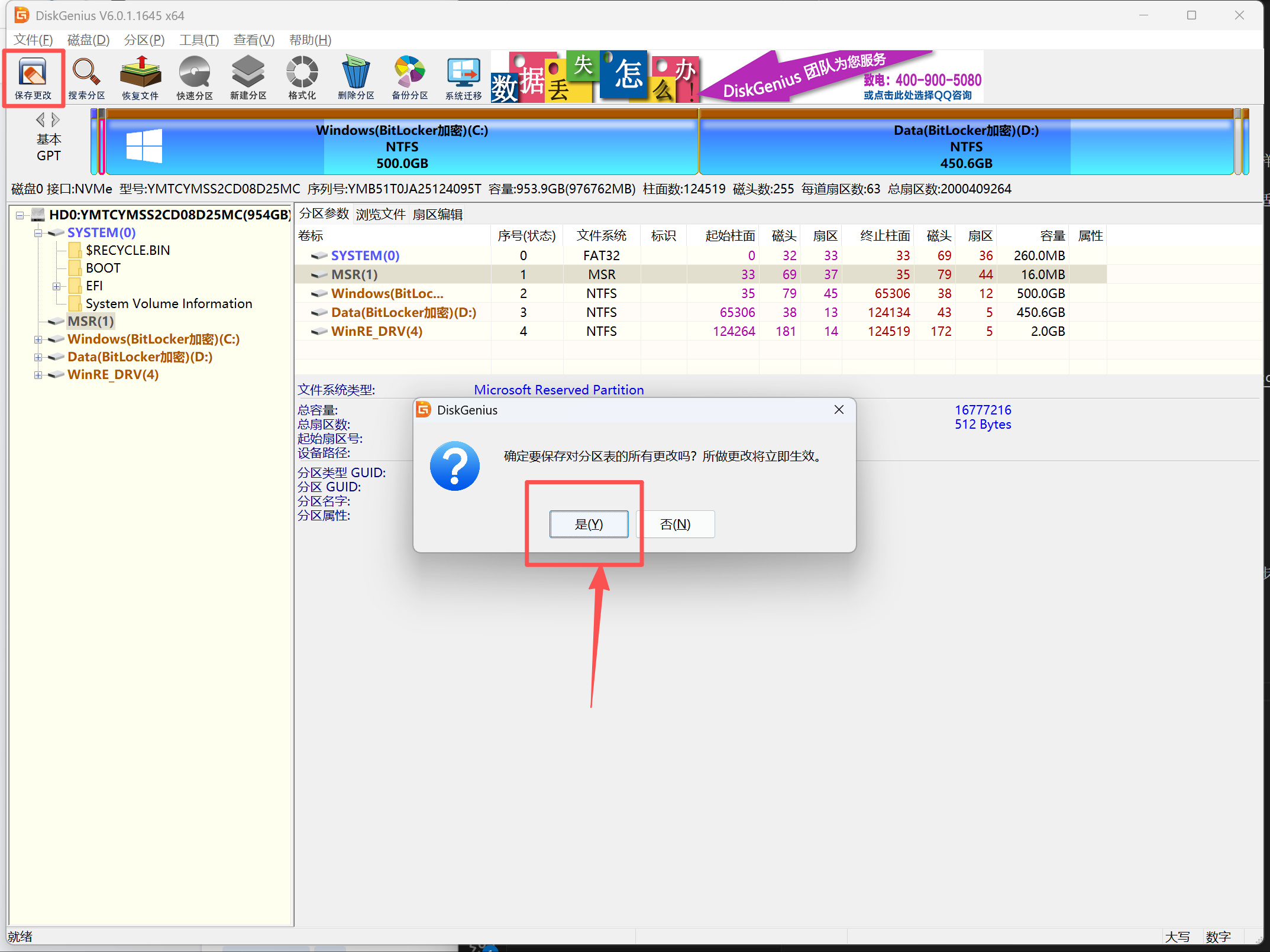This screenshot has height=952, width=1270.
Task: Confirm with the 是(Y) button
Action: point(589,524)
